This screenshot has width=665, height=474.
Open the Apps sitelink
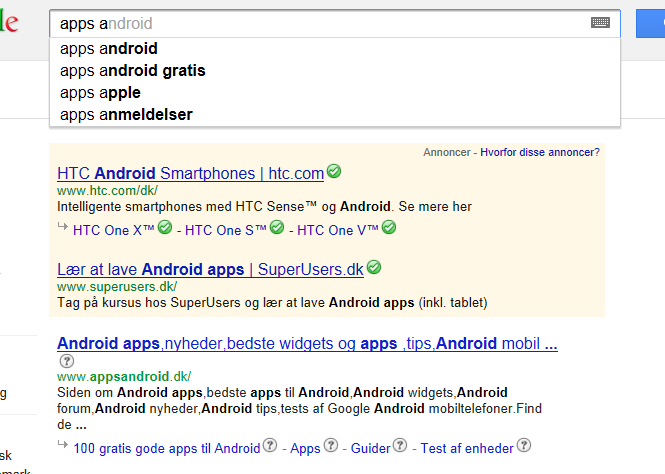pos(305,448)
